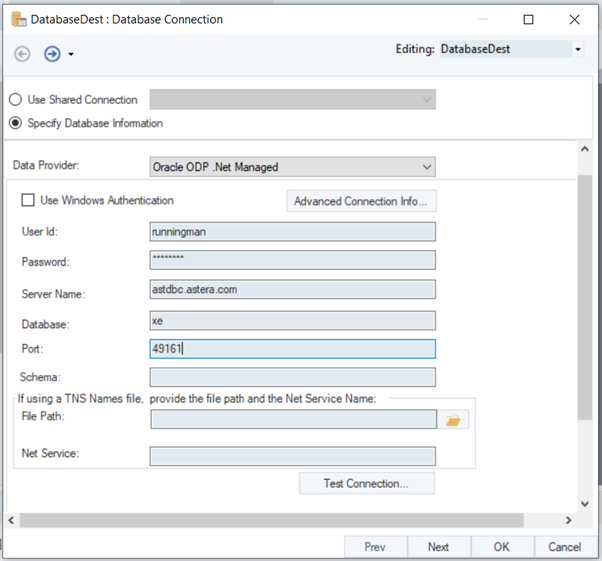Click the Advanced Connection Info button
Image resolution: width=602 pixels, height=561 pixels.
tap(360, 201)
